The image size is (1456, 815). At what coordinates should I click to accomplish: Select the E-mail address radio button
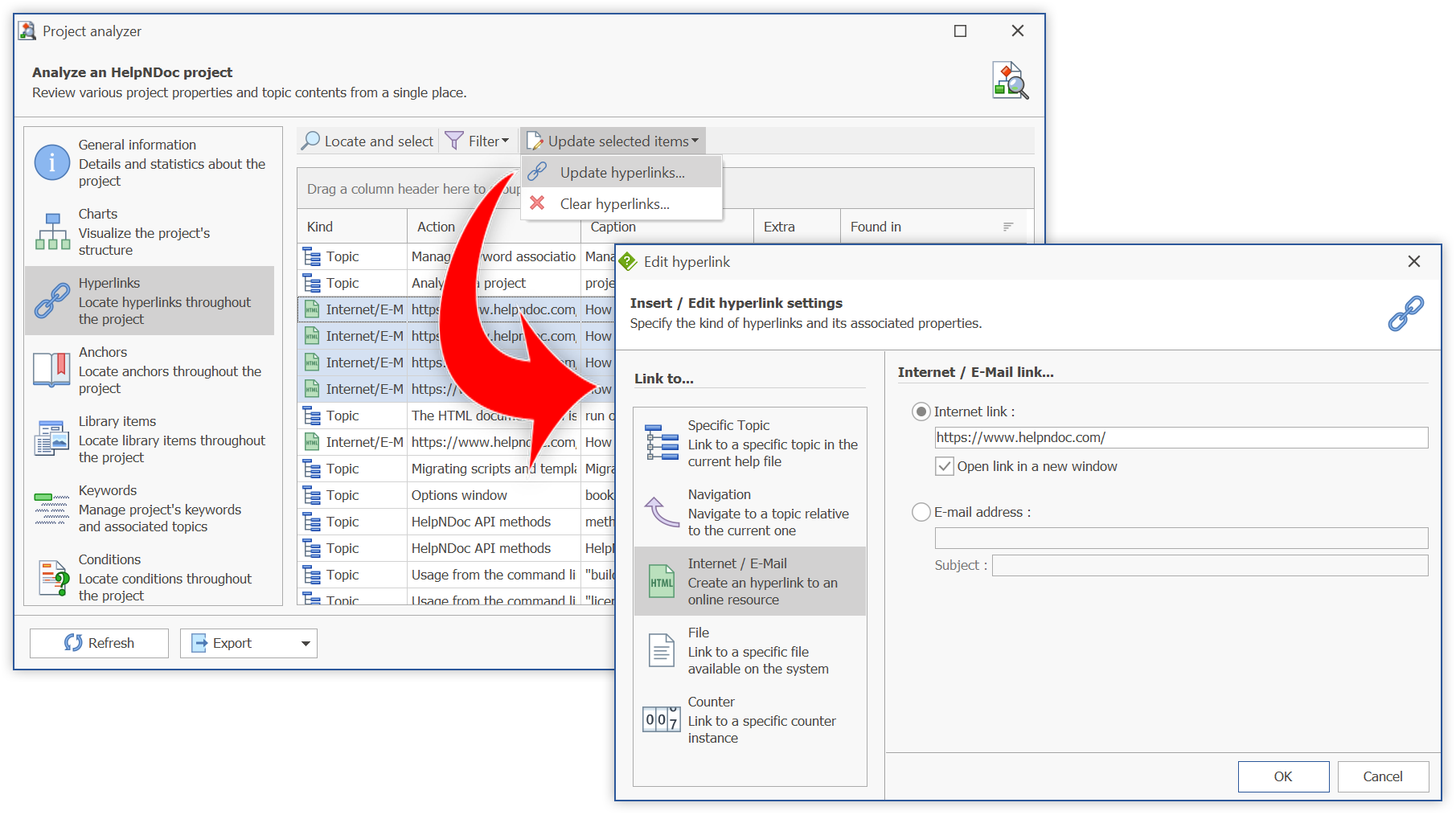[921, 512]
